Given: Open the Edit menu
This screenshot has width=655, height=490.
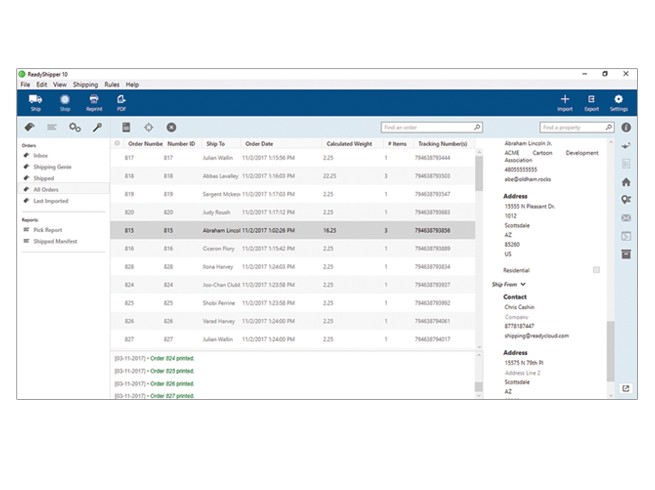Looking at the screenshot, I should (42, 84).
